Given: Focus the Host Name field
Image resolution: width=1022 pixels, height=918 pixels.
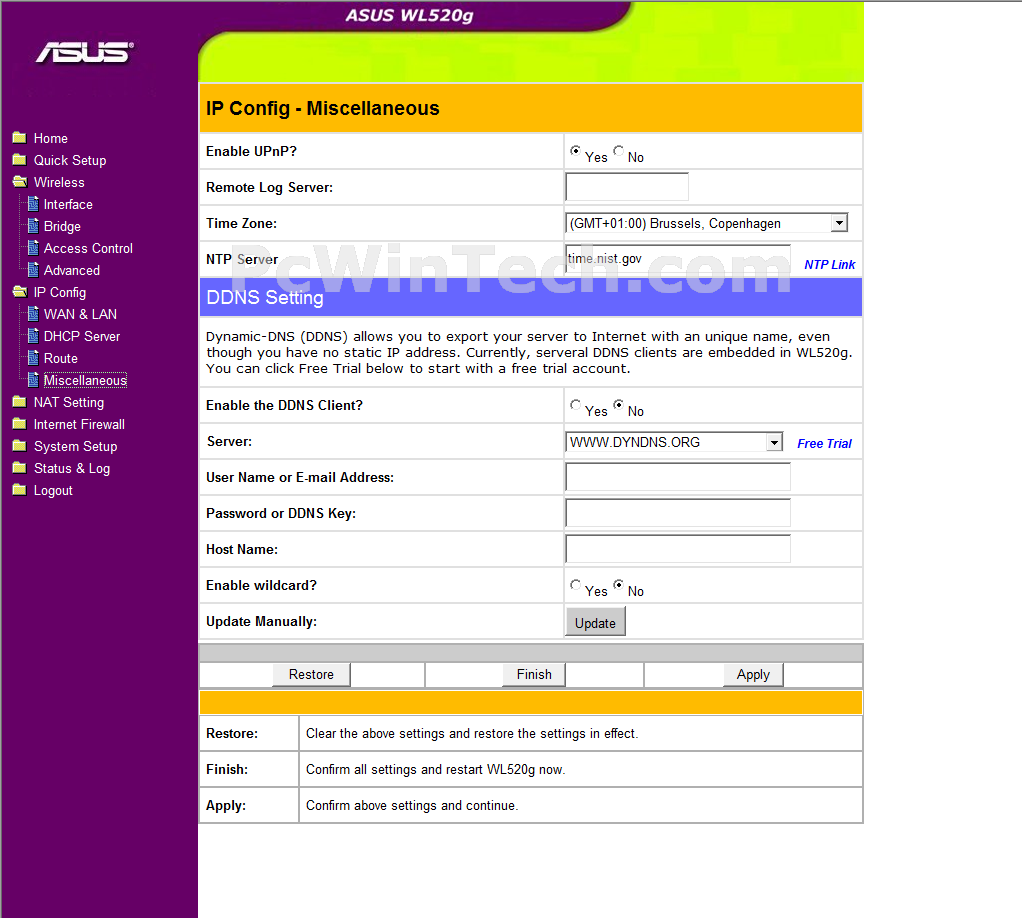Looking at the screenshot, I should [x=678, y=549].
